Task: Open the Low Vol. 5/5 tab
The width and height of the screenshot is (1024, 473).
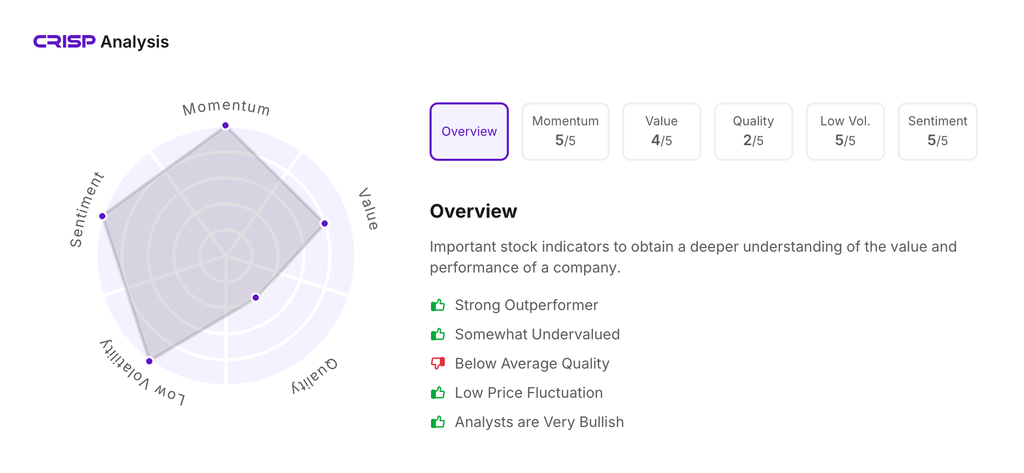Action: point(845,131)
